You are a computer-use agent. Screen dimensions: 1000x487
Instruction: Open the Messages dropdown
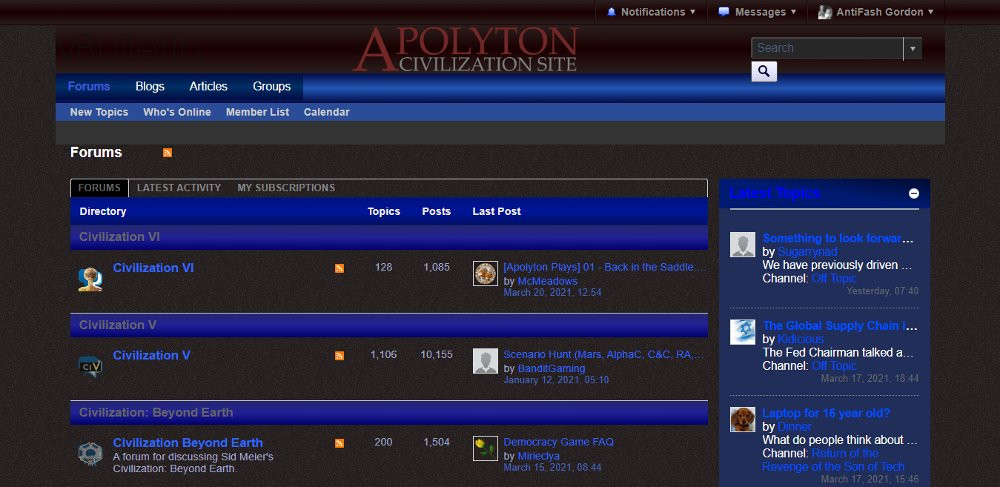coord(757,12)
